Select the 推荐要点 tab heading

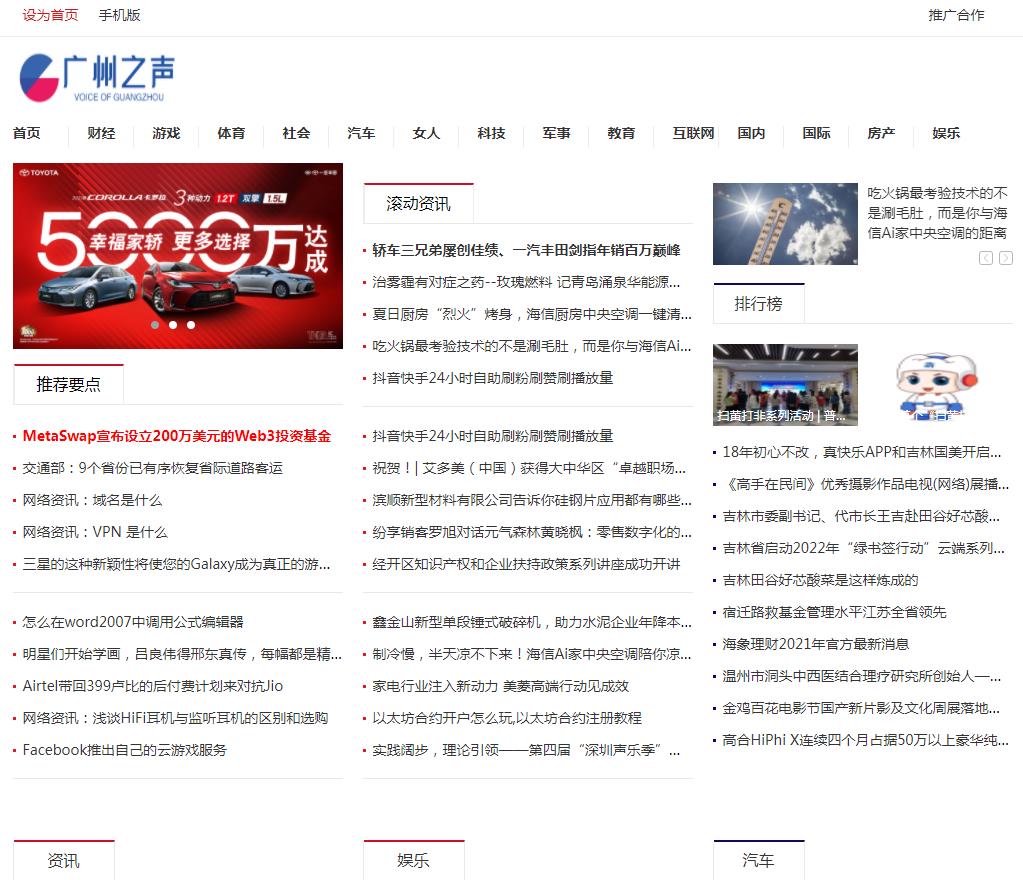69,385
